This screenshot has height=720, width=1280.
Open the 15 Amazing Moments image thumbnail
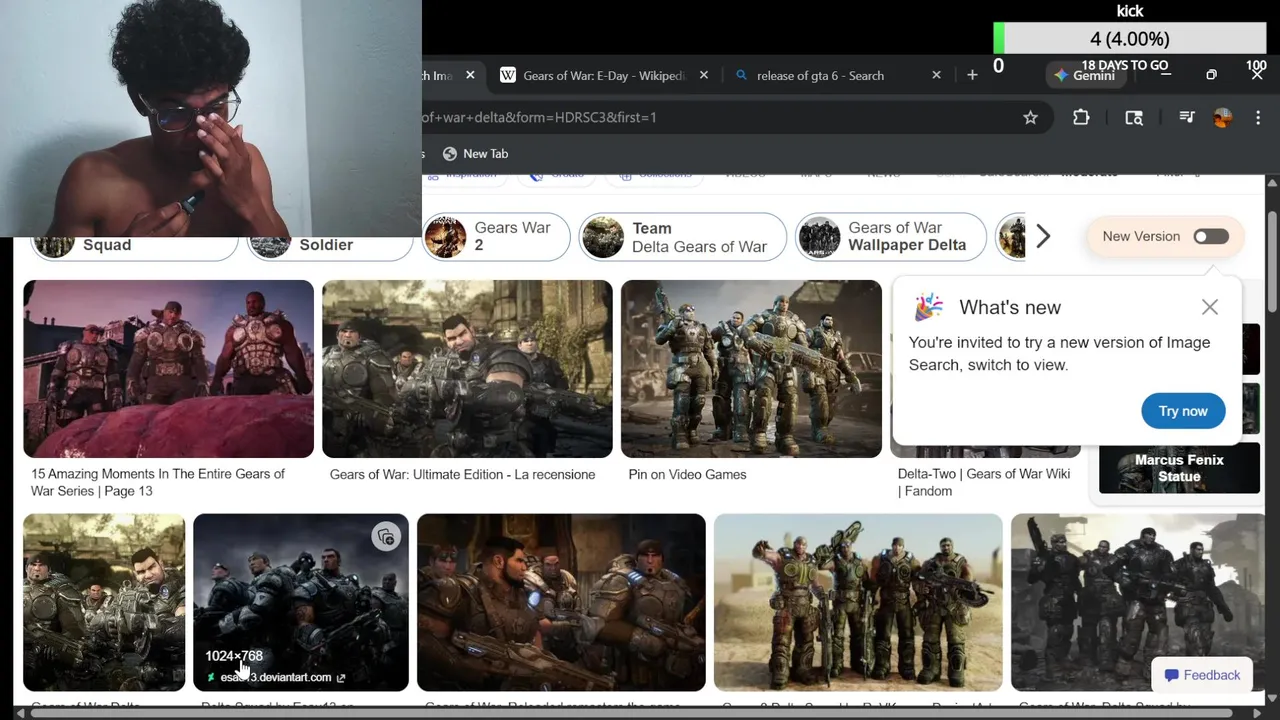click(168, 369)
